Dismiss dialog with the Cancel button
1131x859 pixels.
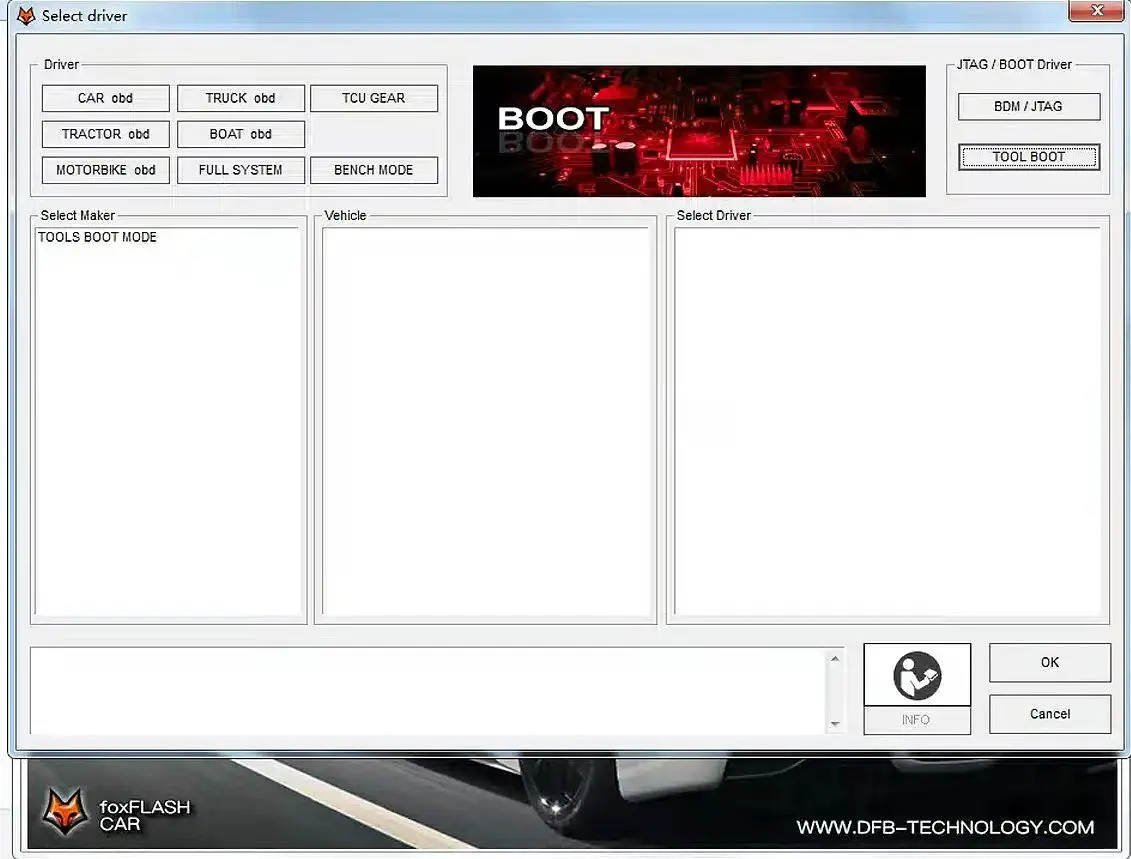point(1049,714)
